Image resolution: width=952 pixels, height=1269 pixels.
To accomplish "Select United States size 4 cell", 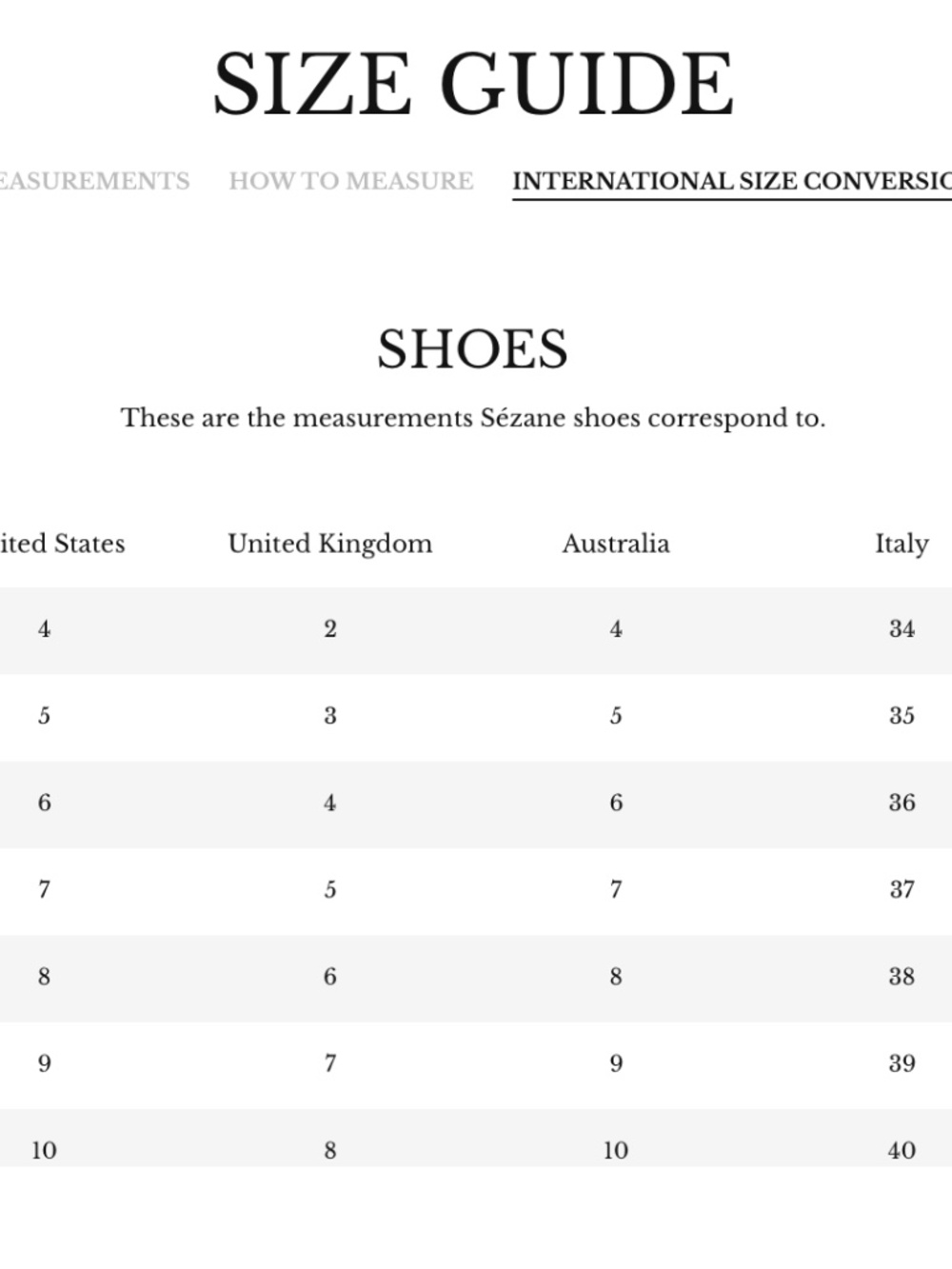I will [x=44, y=629].
